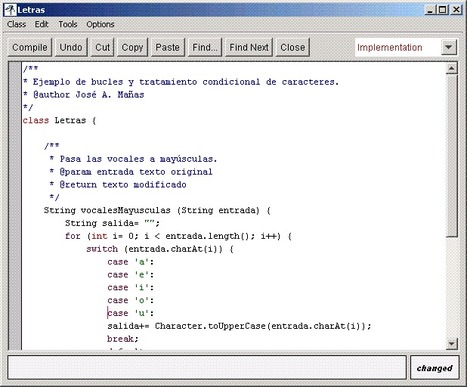This screenshot has width=467, height=387.
Task: Click the 'salida+= Character.toUpperCase' line
Action: [x=239, y=326]
